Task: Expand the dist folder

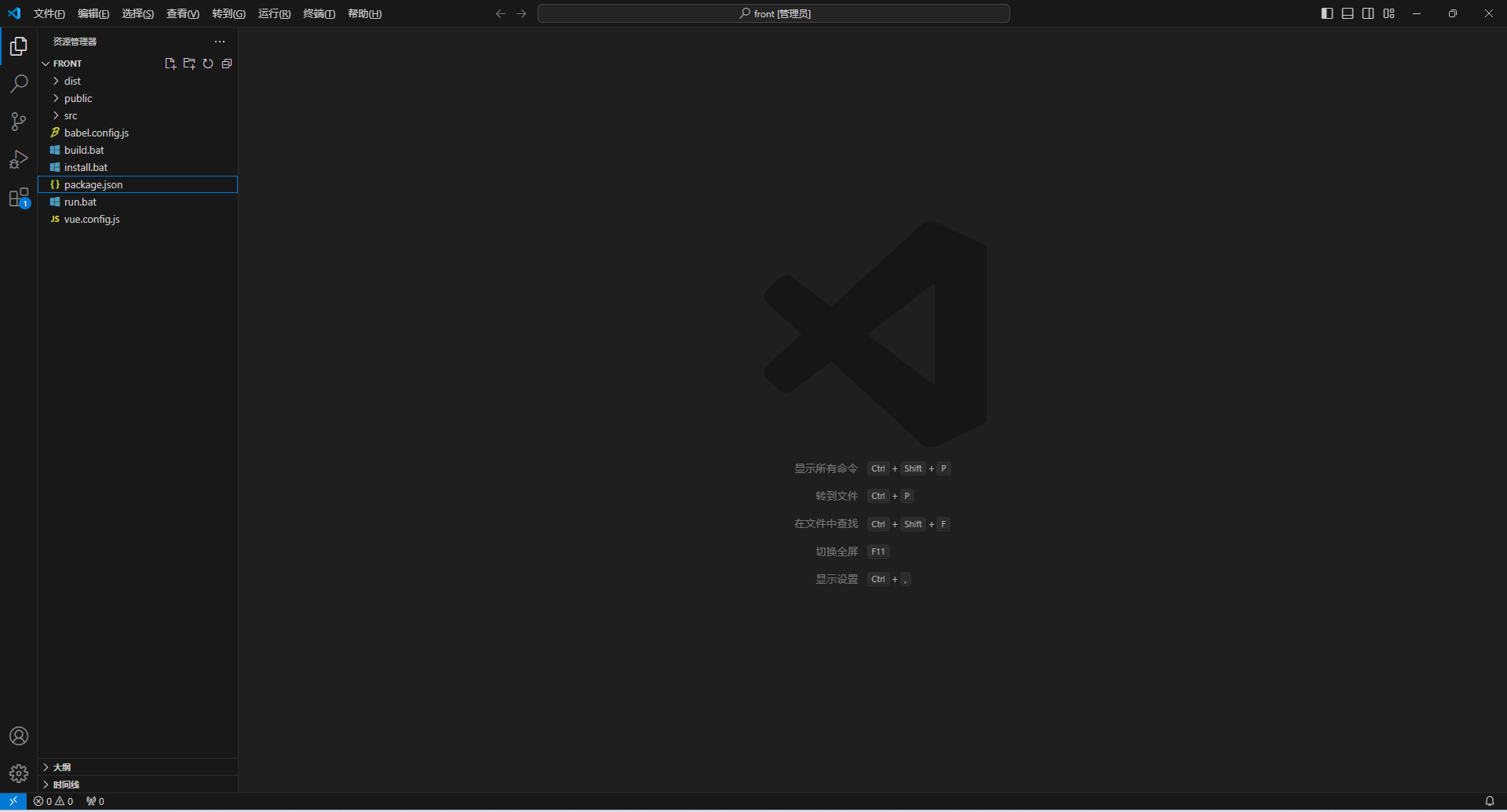Action: pyautogui.click(x=137, y=81)
